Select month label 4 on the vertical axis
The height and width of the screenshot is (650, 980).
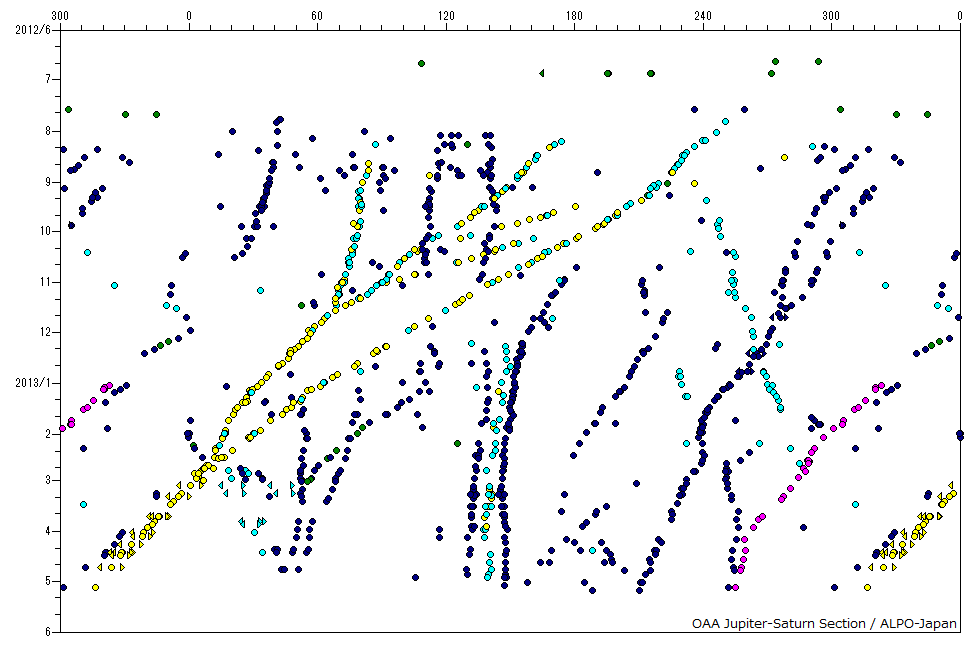point(48,531)
